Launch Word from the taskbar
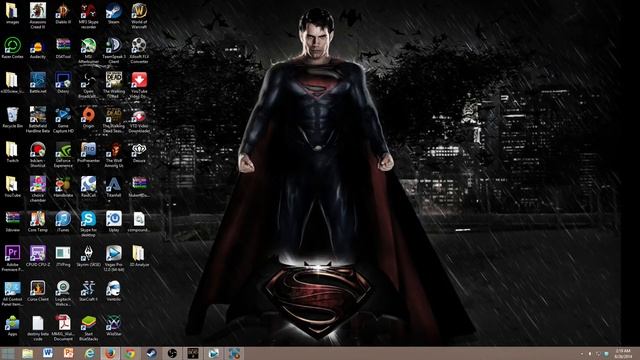 (48, 353)
